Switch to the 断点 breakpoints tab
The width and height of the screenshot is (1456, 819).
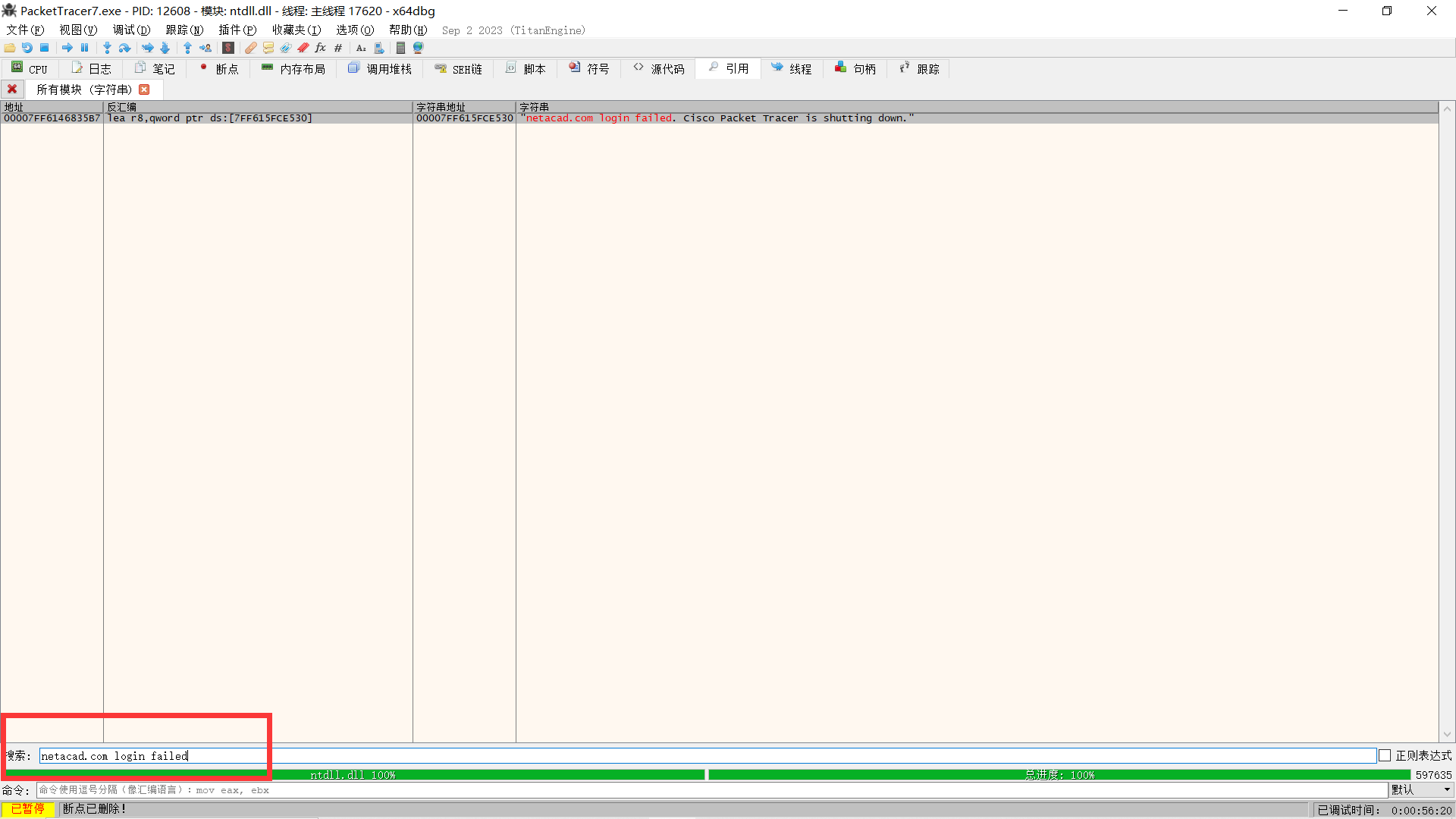(218, 69)
